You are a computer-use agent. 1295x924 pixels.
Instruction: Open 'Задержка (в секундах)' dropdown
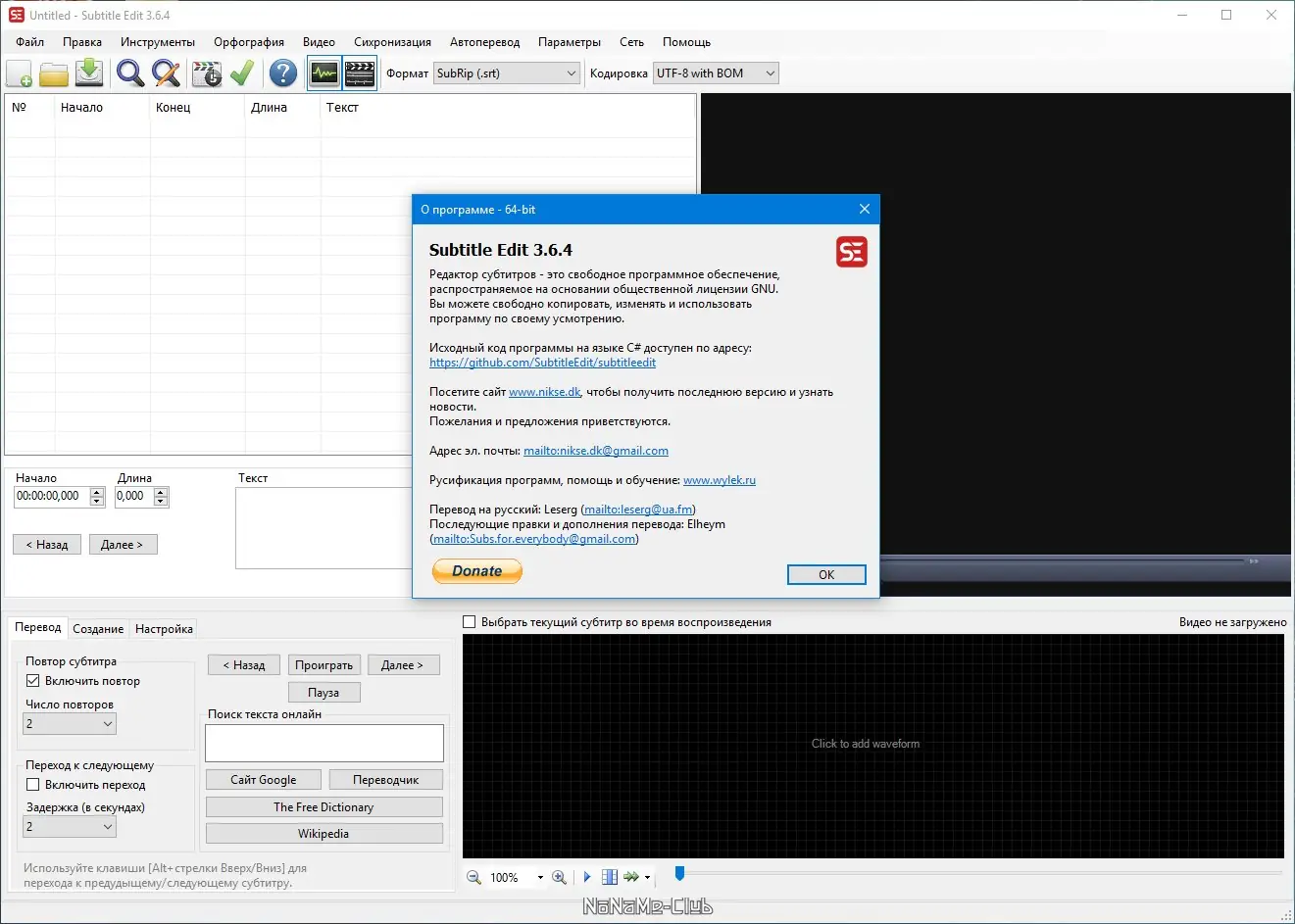pyautogui.click(x=70, y=827)
